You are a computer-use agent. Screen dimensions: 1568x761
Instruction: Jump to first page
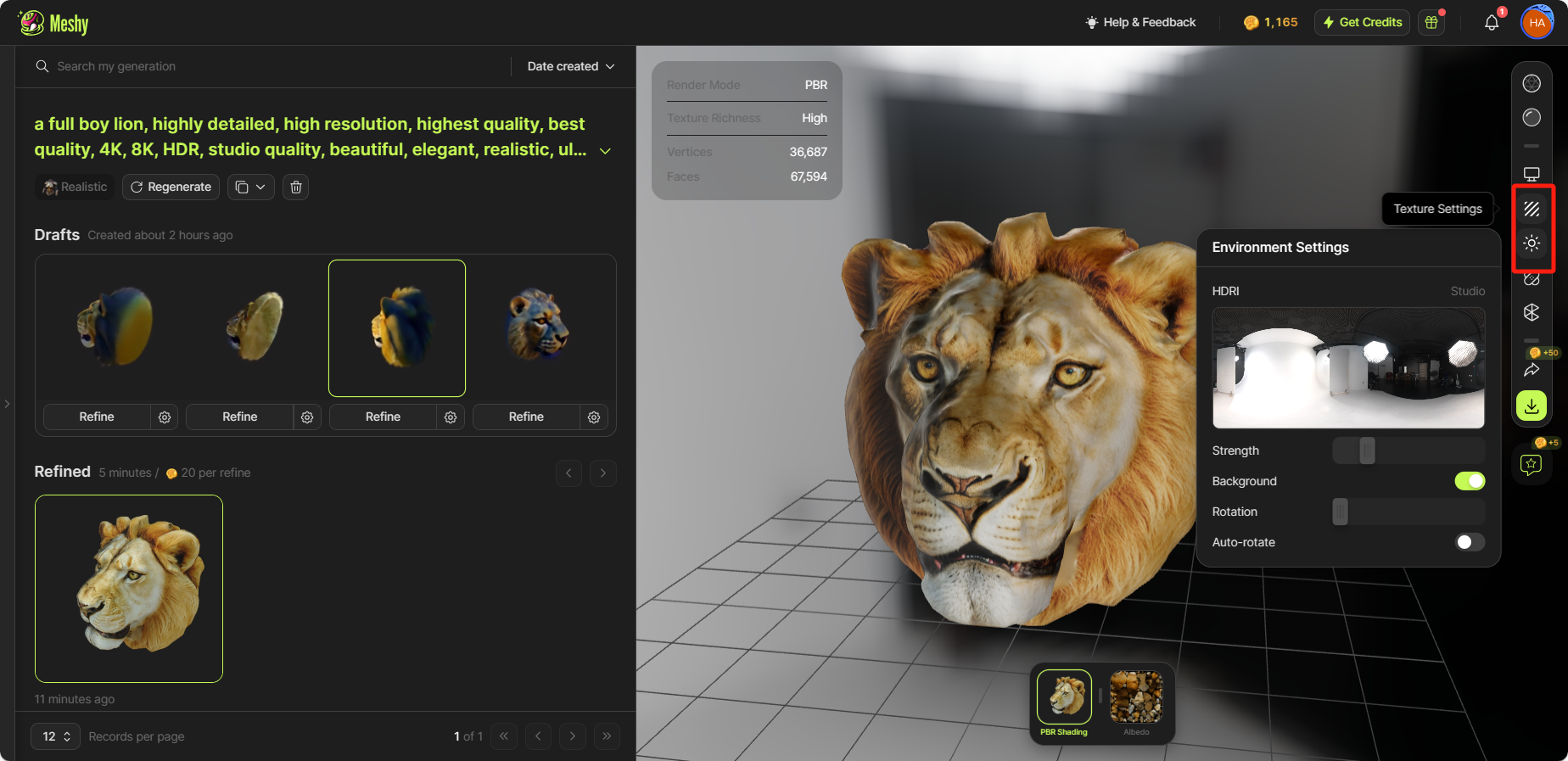coord(504,736)
